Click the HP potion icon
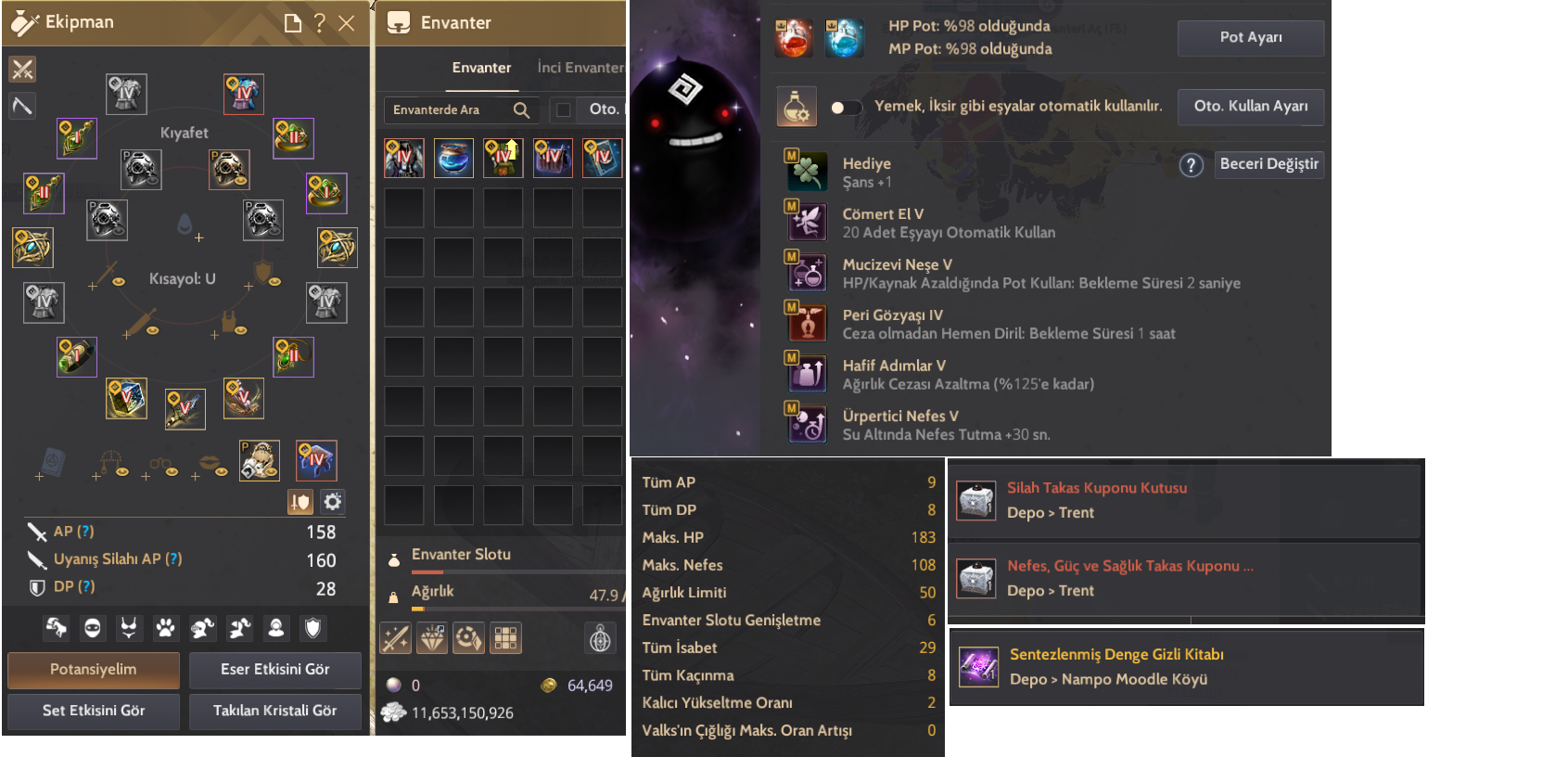Image resolution: width=1568 pixels, height=757 pixels. pyautogui.click(x=794, y=38)
